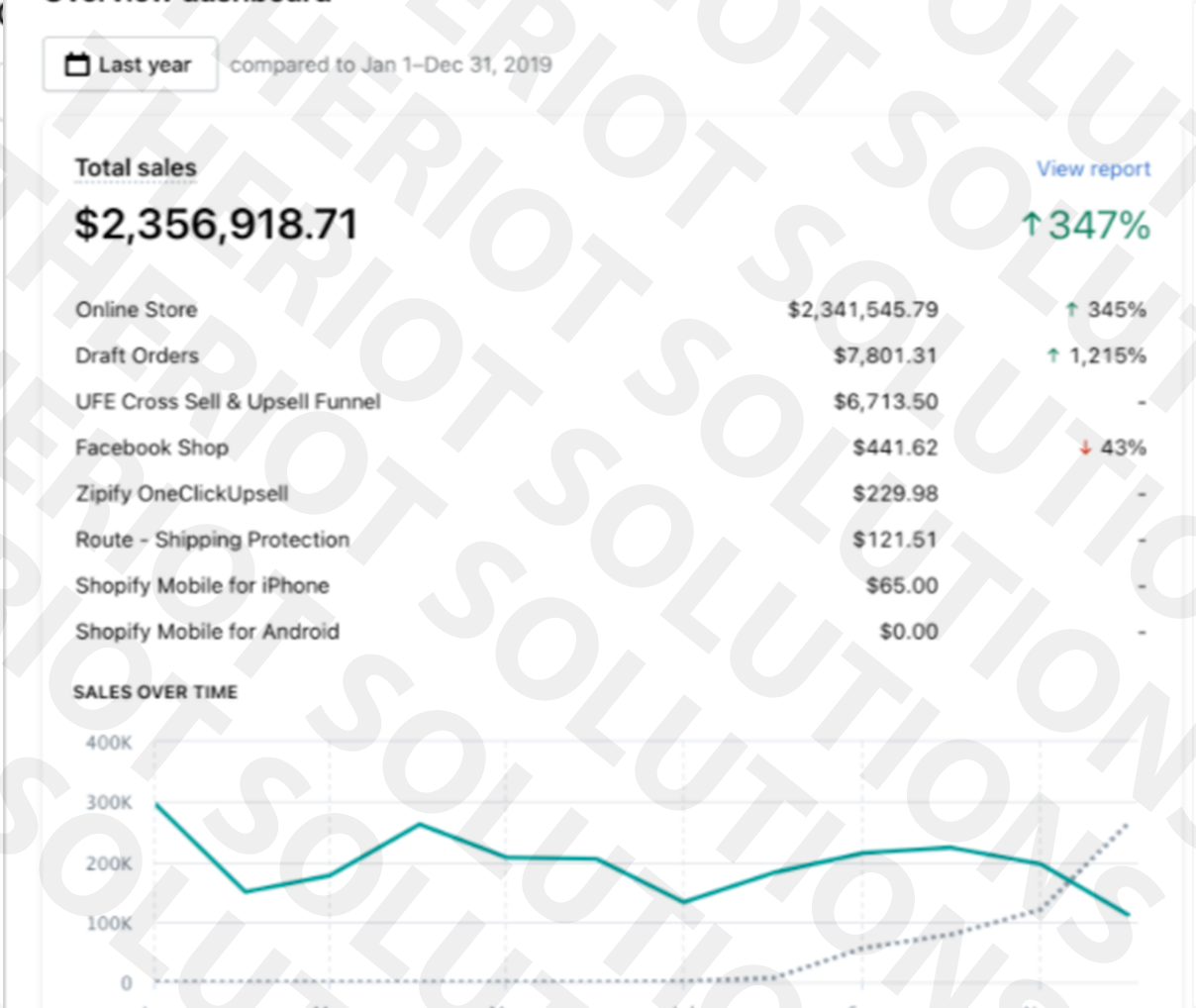Select the Facebook Shop row
1196x1008 pixels.
(x=151, y=448)
